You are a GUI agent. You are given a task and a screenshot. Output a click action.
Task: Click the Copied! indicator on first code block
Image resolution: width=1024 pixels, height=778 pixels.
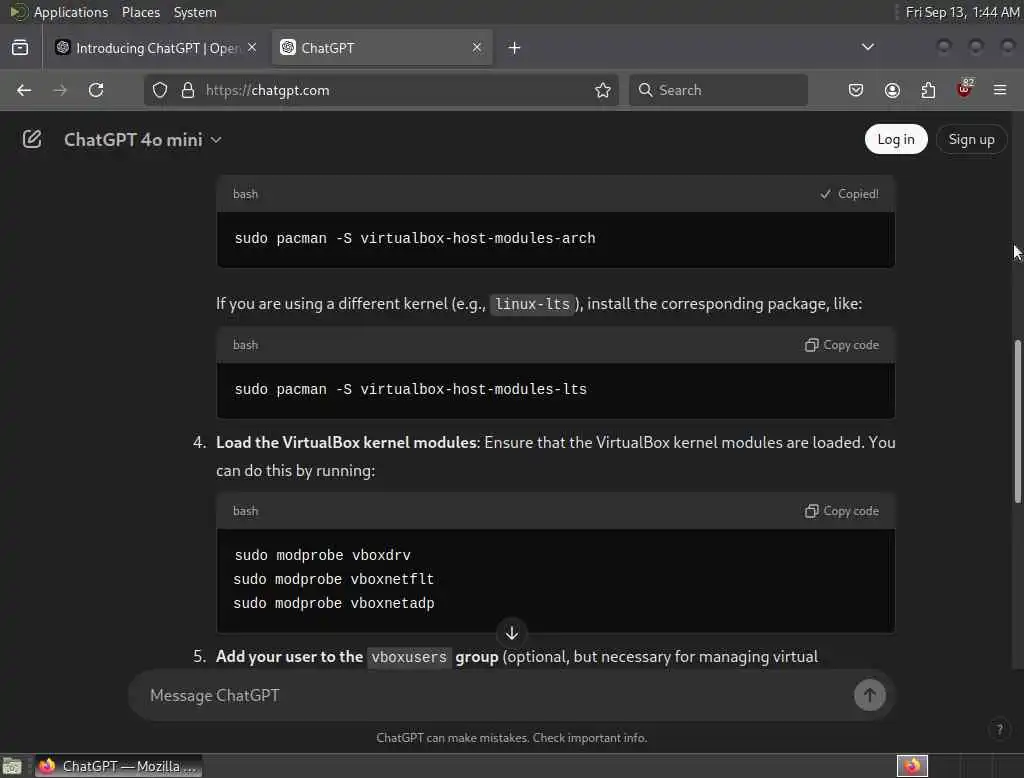[x=849, y=194]
